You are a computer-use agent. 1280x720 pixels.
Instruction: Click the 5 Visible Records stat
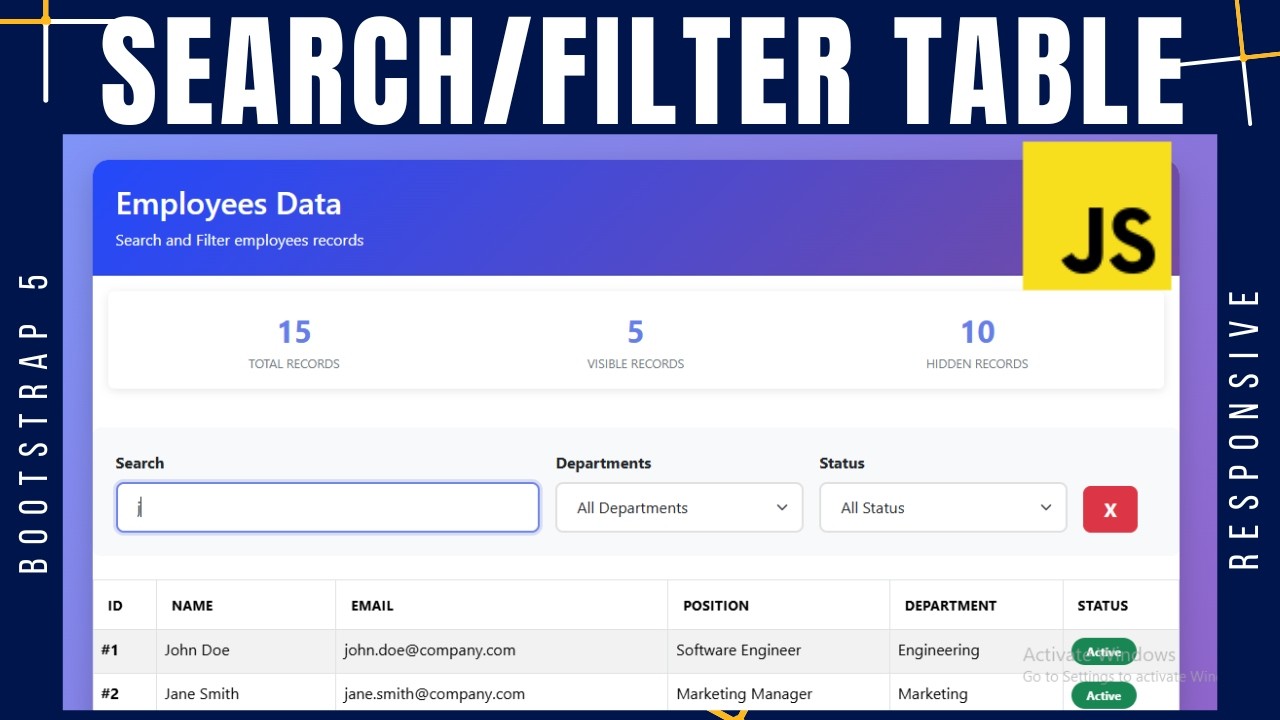[636, 342]
